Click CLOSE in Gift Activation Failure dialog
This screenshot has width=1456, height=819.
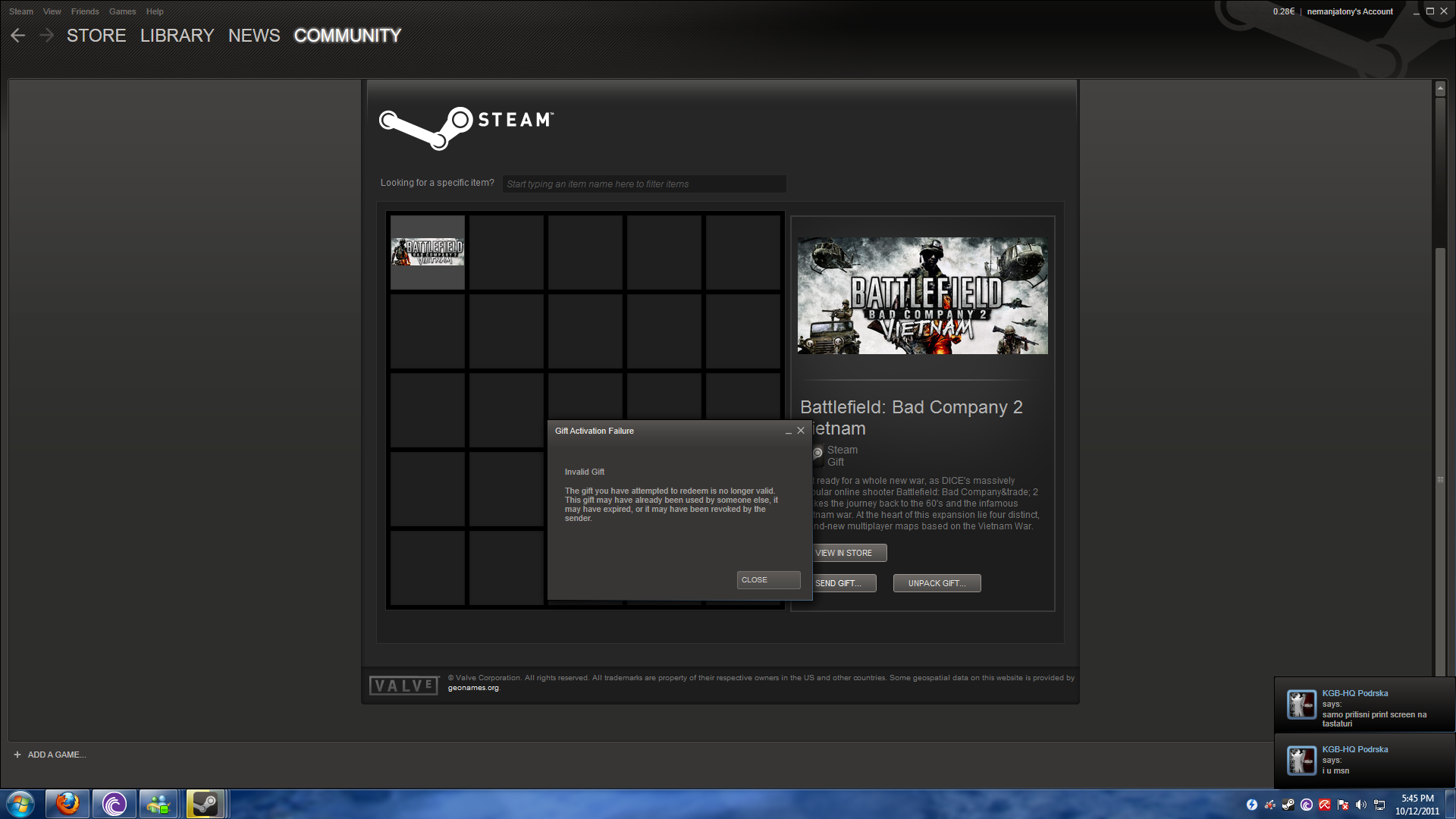pyautogui.click(x=768, y=580)
